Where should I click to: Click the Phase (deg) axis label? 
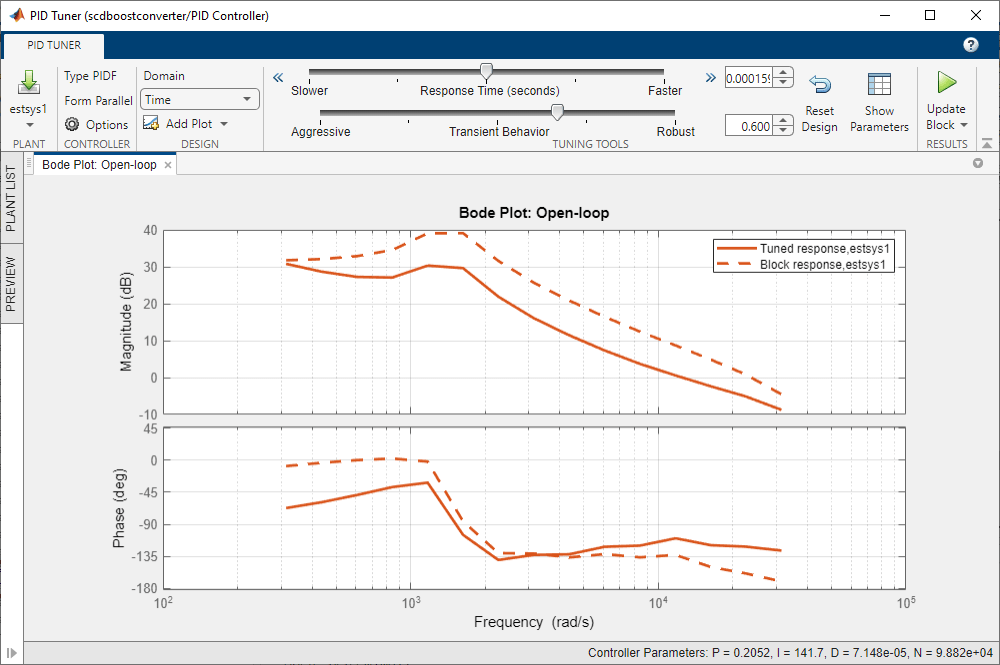point(119,509)
